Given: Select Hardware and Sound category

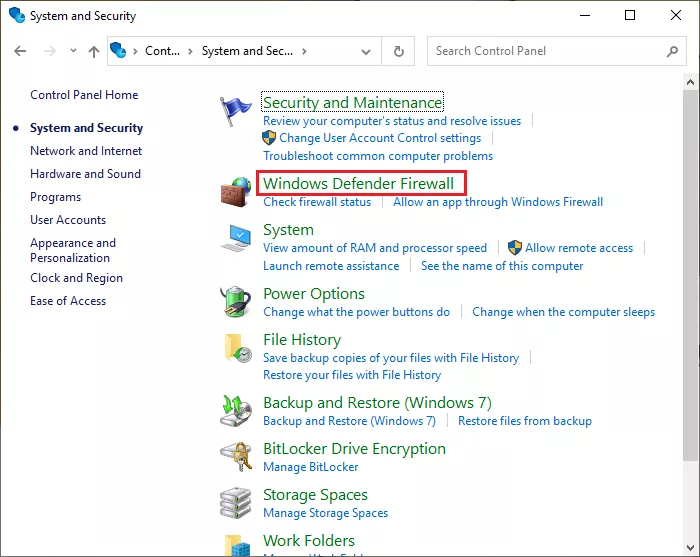Looking at the screenshot, I should tap(85, 174).
